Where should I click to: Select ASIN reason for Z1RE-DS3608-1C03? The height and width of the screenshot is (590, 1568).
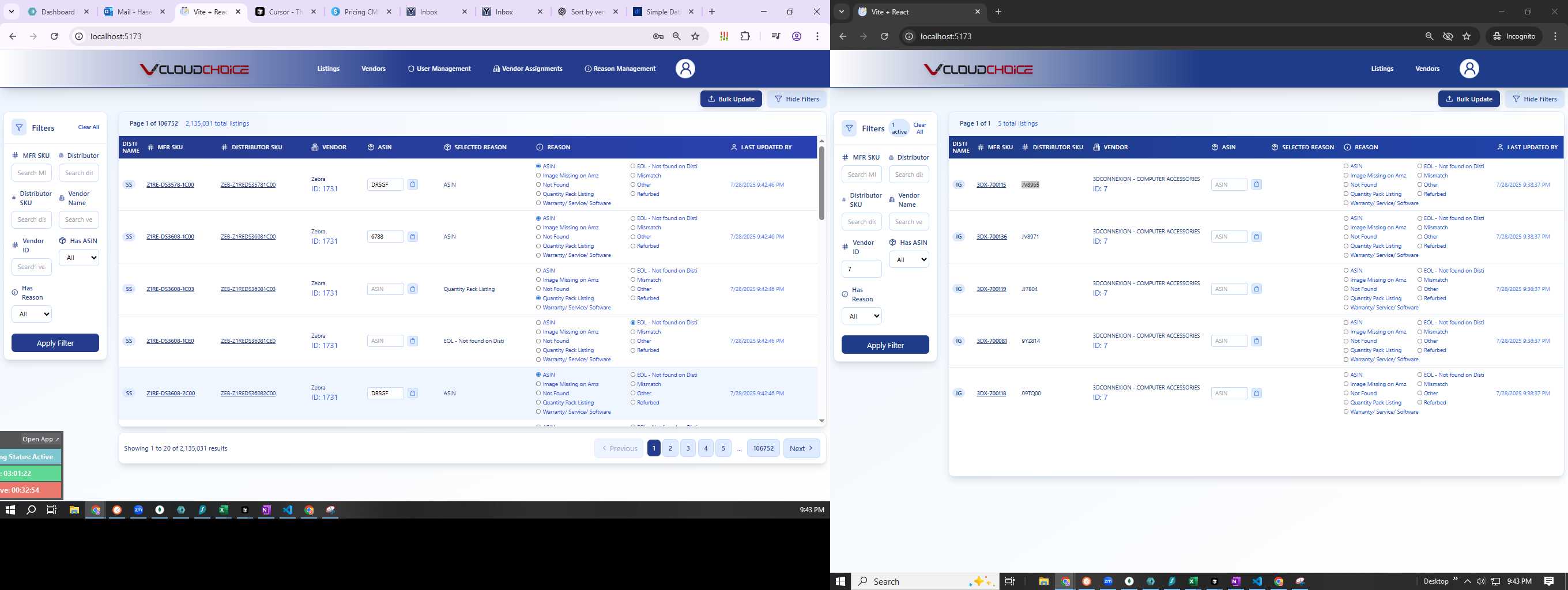point(538,271)
